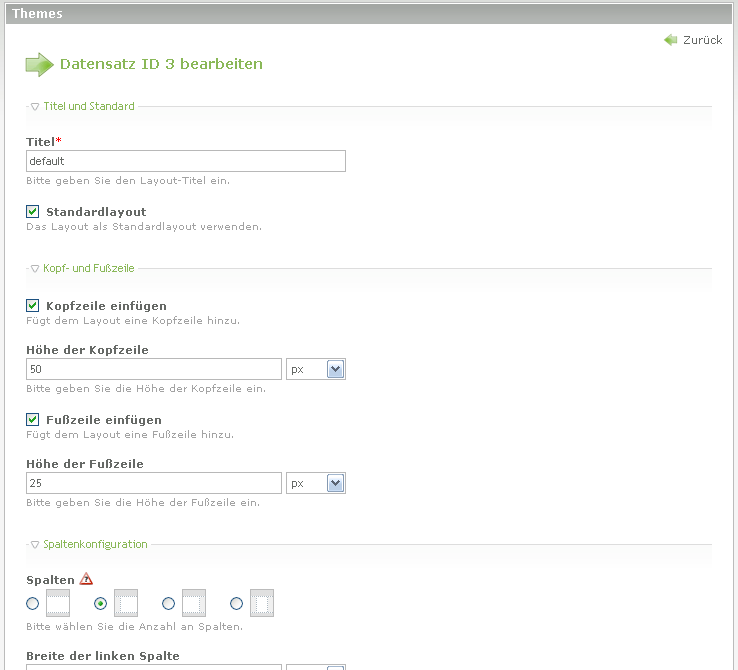The width and height of the screenshot is (738, 670).
Task: Select the first Spalten radio button
Action: (33, 604)
